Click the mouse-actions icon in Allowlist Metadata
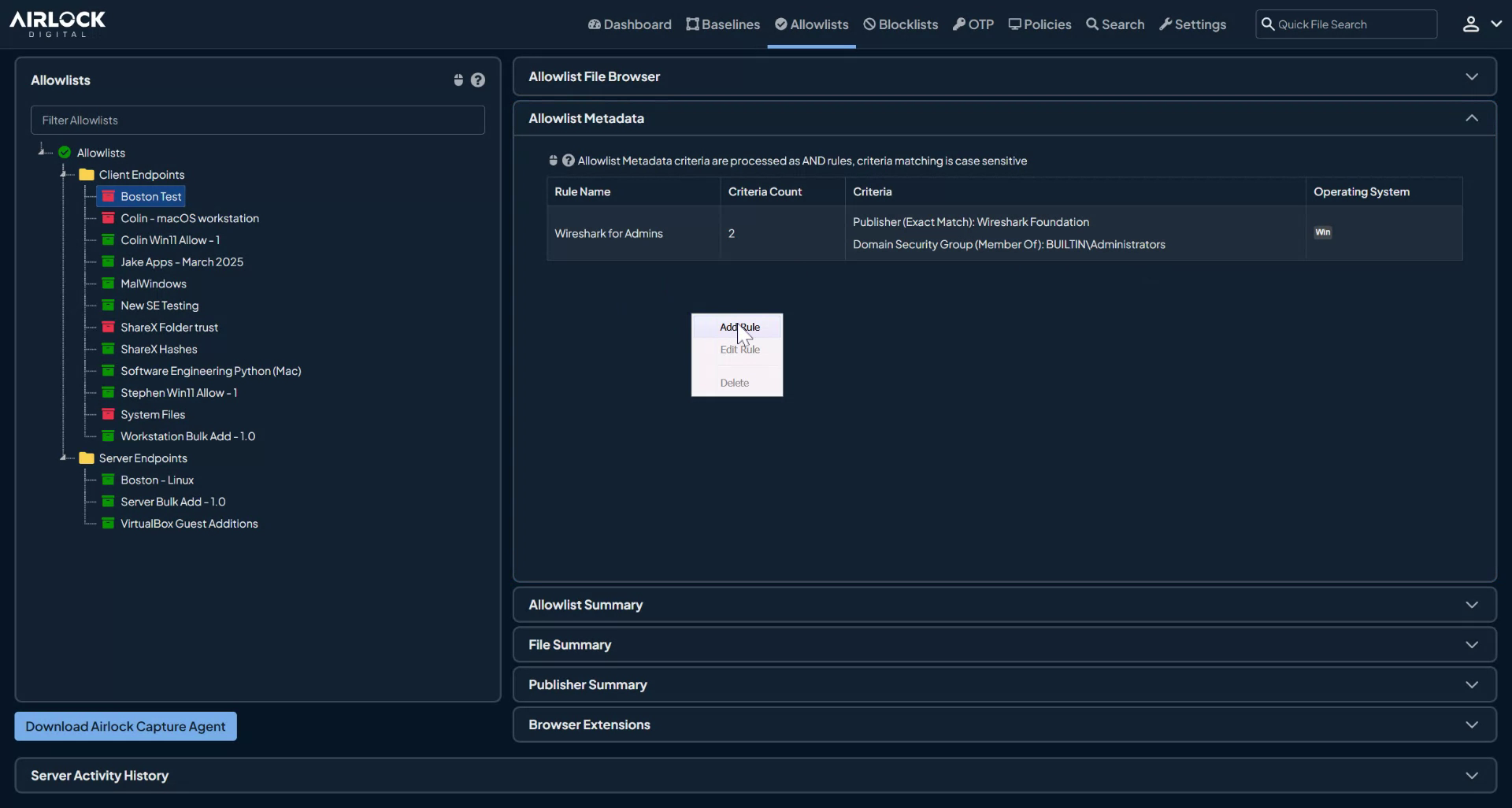The height and width of the screenshot is (808, 1512). 552,160
